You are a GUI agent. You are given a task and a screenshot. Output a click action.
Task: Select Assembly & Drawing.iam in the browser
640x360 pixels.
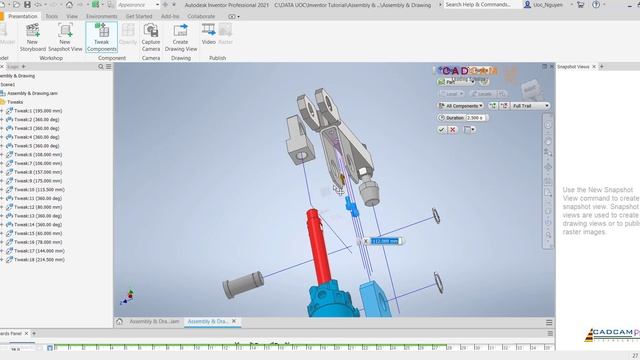(32, 93)
